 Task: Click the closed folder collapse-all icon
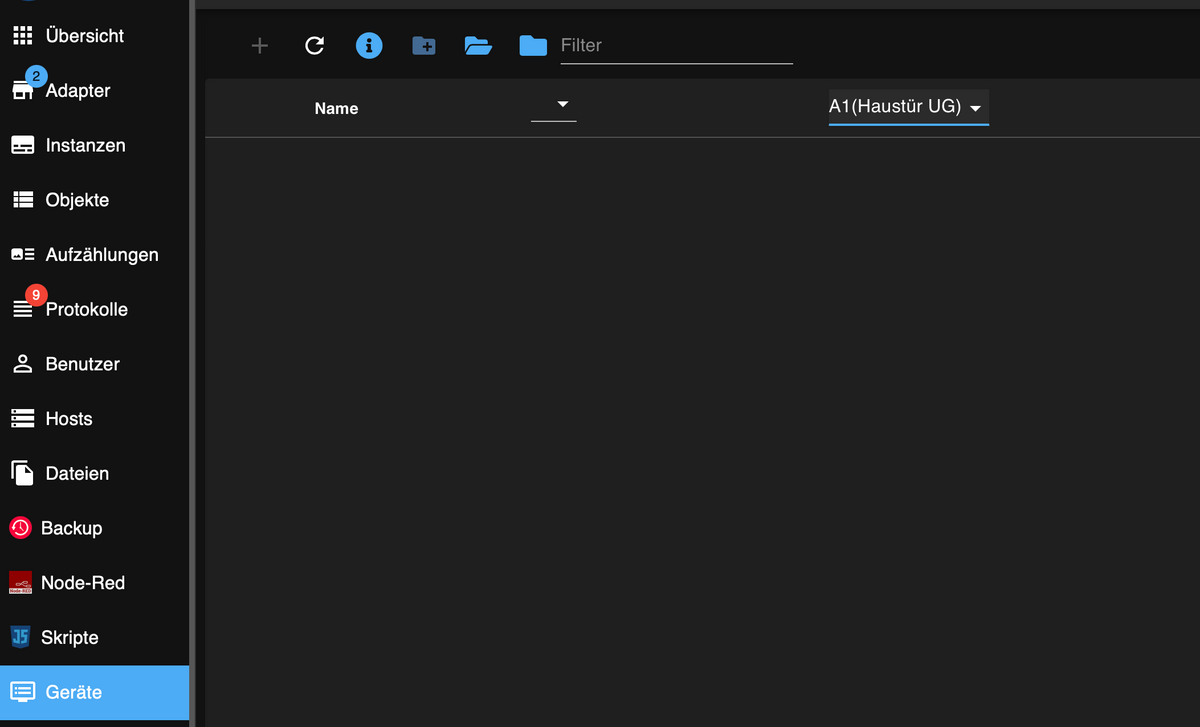[533, 45]
